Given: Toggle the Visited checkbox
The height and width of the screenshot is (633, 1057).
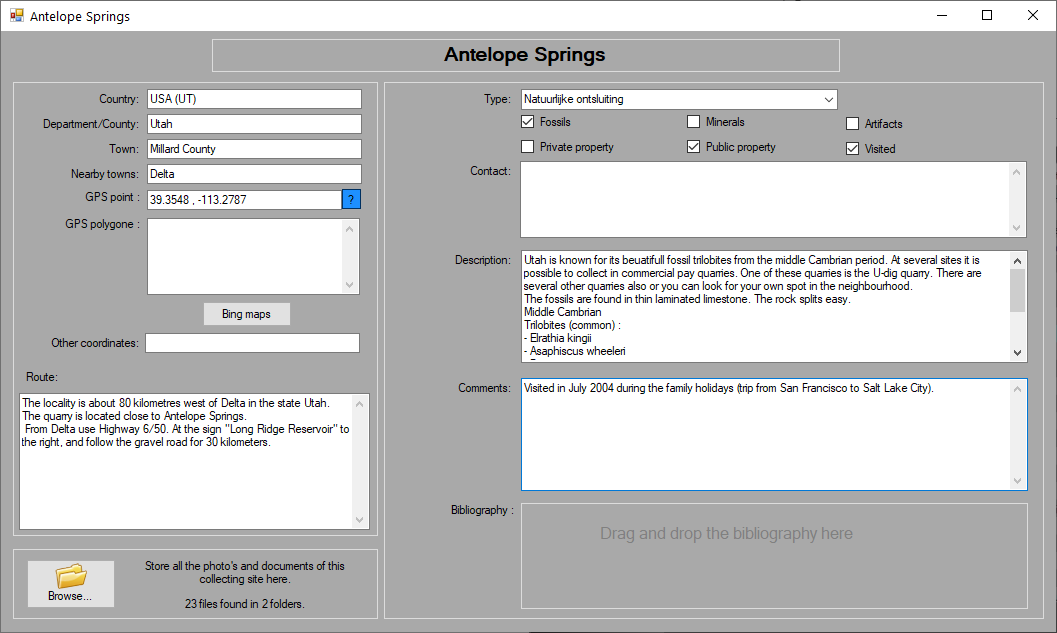Looking at the screenshot, I should click(x=853, y=149).
